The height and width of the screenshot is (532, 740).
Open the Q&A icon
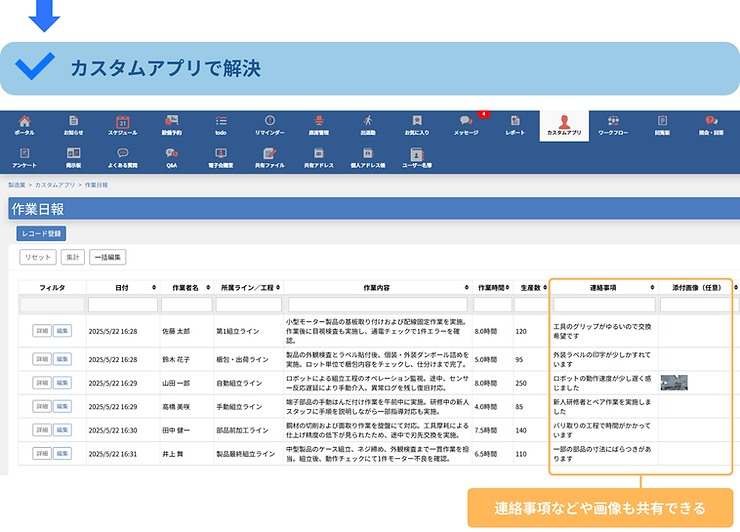pyautogui.click(x=171, y=157)
